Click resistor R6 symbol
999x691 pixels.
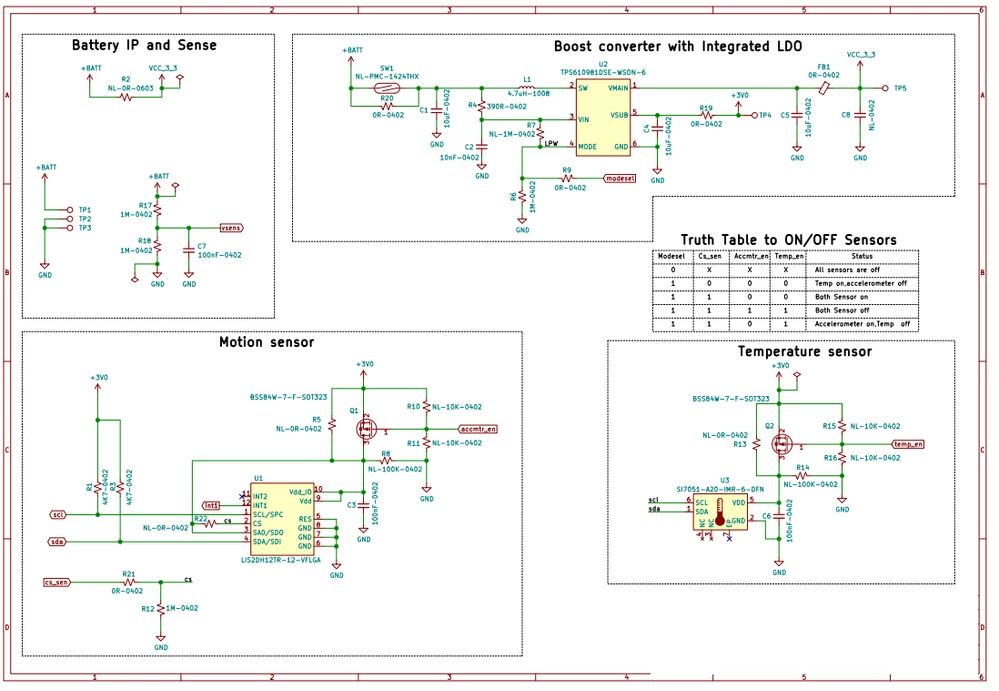[522, 197]
